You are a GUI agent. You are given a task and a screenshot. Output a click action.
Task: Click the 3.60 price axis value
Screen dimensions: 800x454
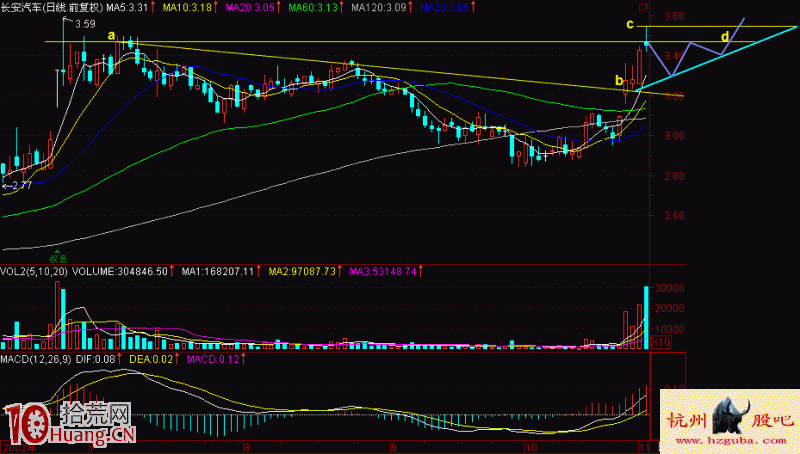tap(674, 16)
